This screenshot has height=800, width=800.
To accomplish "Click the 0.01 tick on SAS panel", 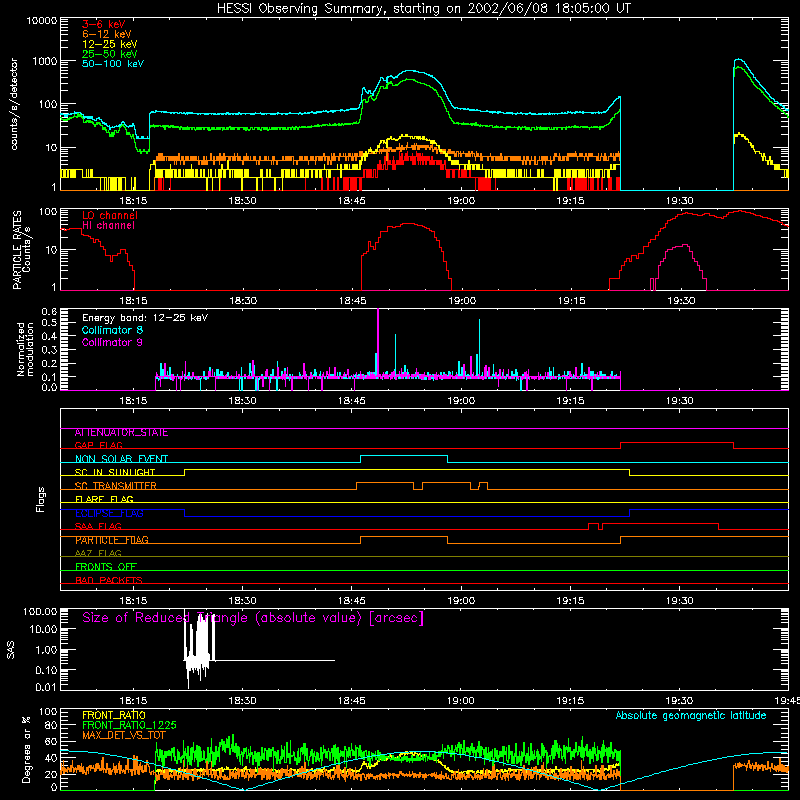I will 46,687.
